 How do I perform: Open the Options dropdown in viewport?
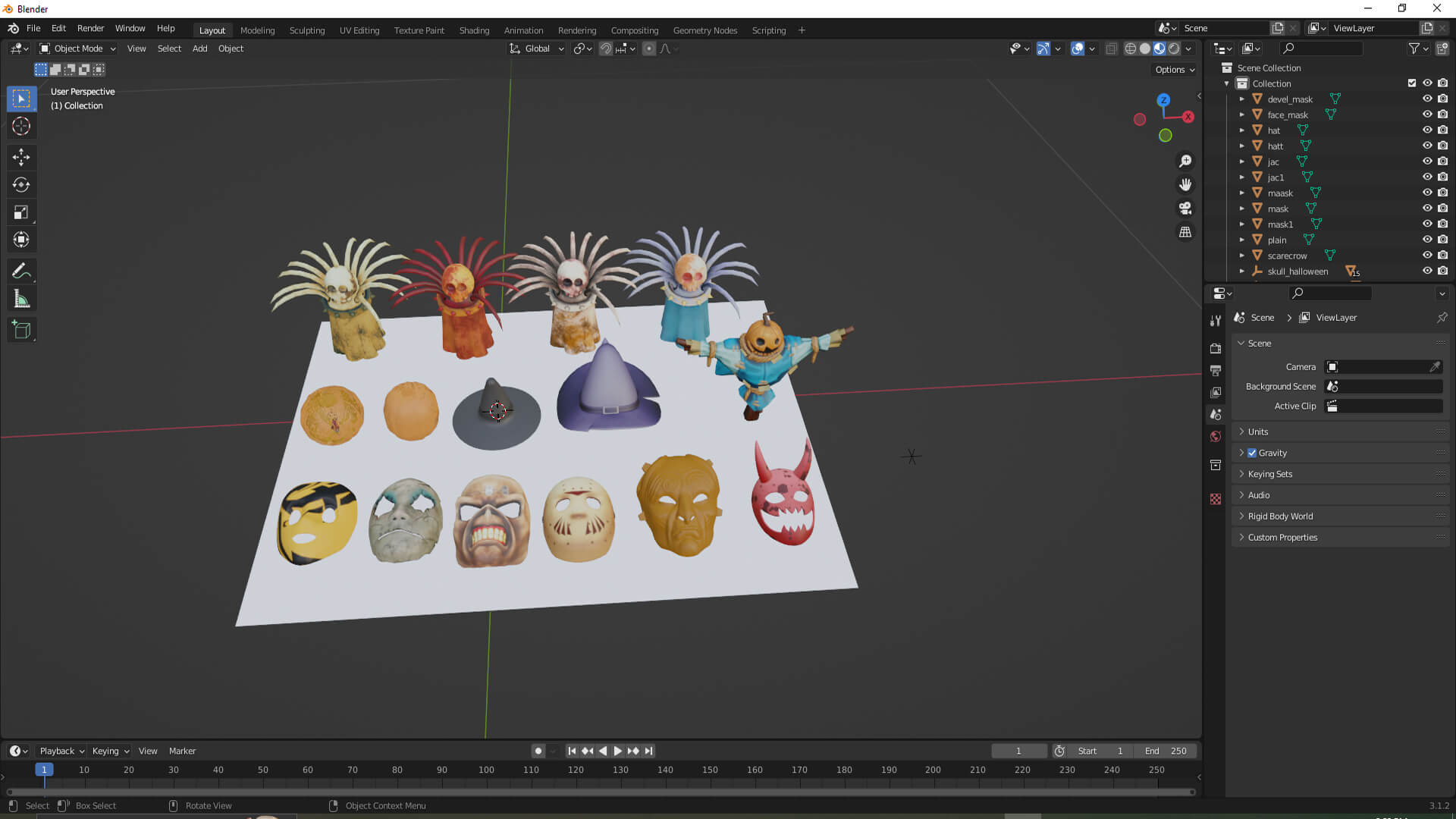coord(1175,69)
